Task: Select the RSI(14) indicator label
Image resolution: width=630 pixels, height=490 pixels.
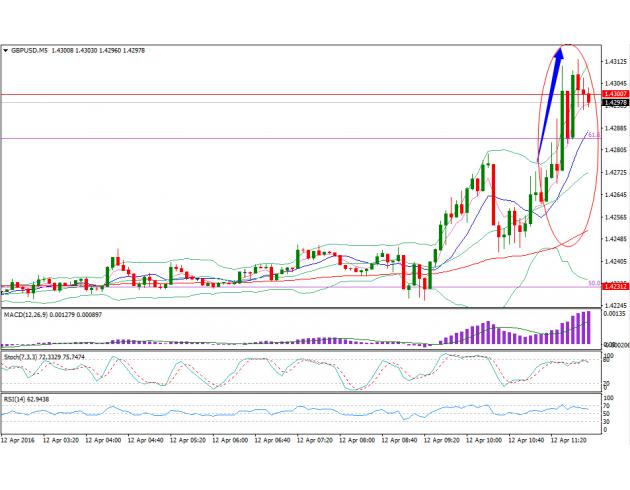Action: tap(17, 399)
